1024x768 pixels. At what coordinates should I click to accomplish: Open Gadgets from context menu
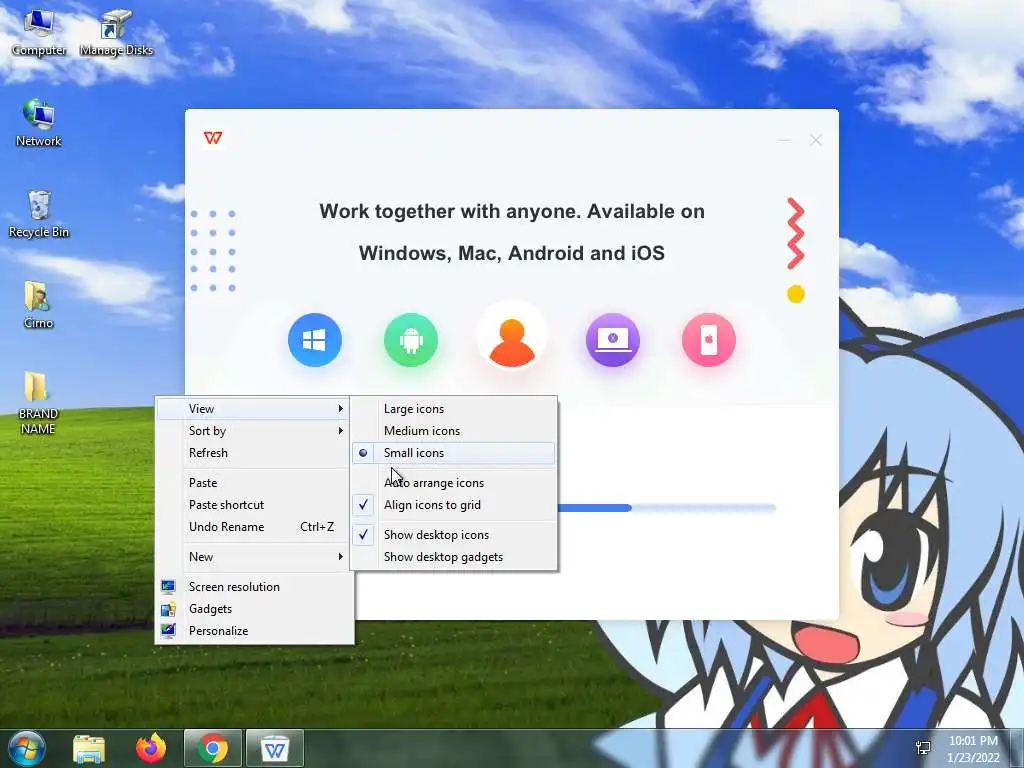click(253, 609)
